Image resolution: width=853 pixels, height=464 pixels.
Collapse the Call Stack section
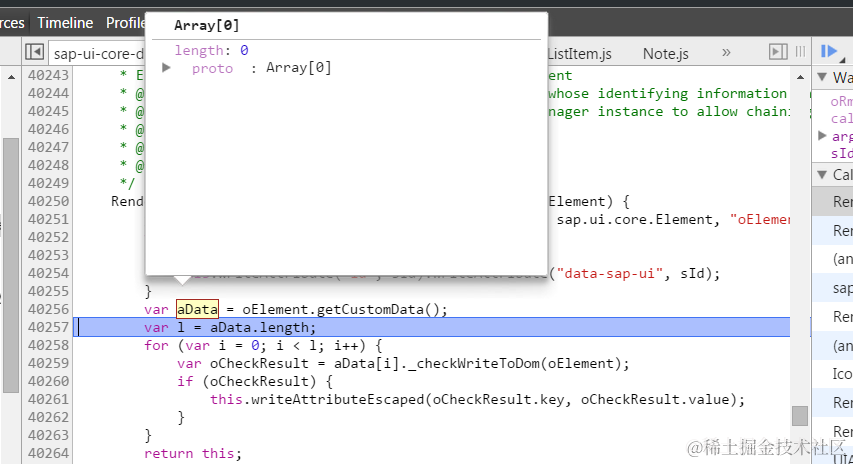(x=822, y=175)
